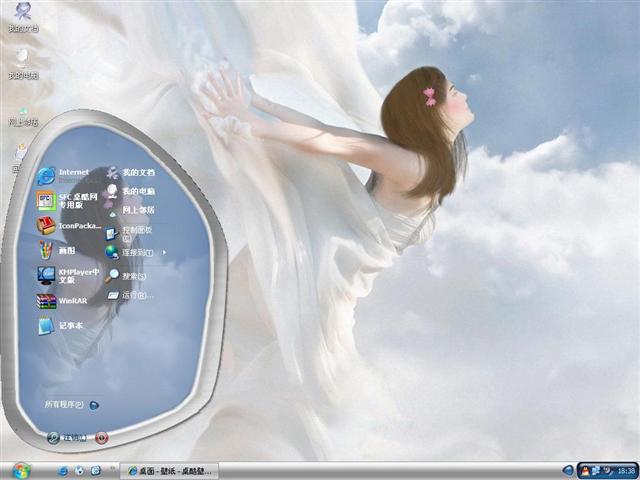640x480 pixels.
Task: Click the middle round quick launch icon
Action: click(80, 471)
